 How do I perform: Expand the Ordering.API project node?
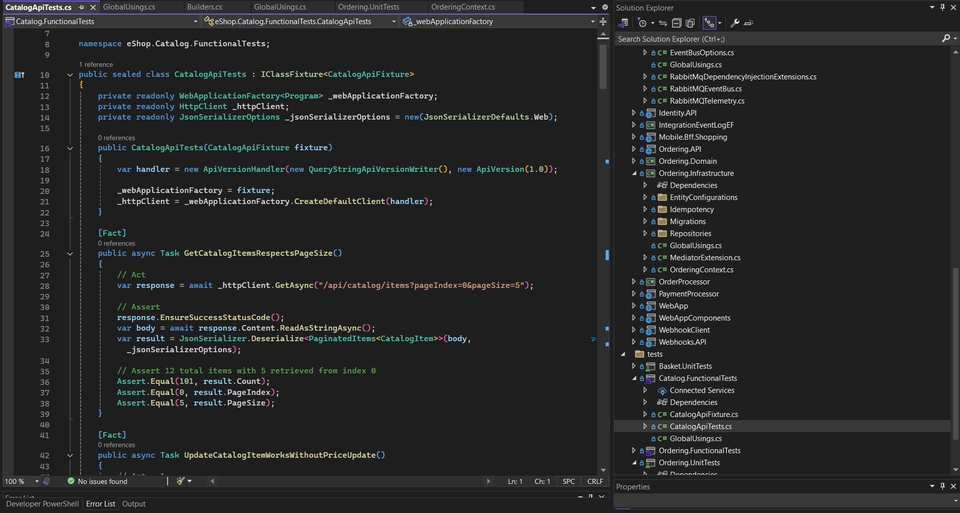[634, 149]
